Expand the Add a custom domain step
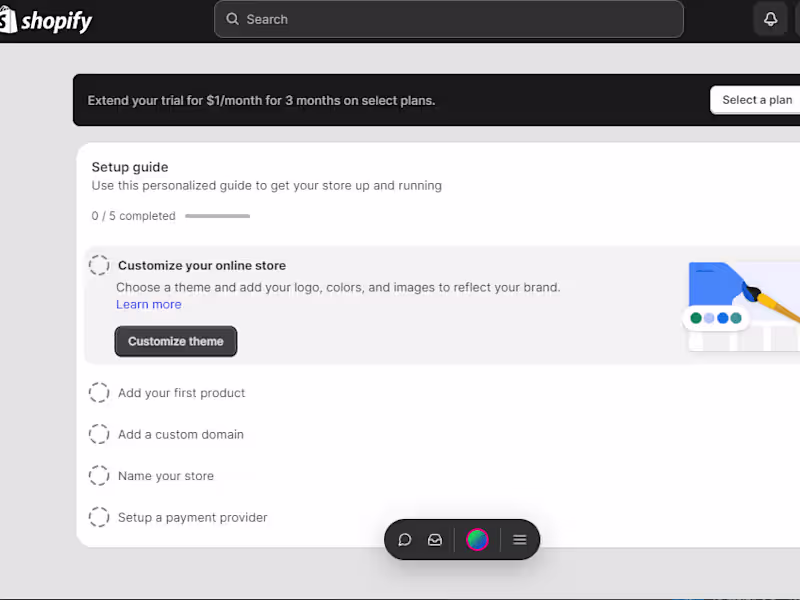 pos(181,434)
